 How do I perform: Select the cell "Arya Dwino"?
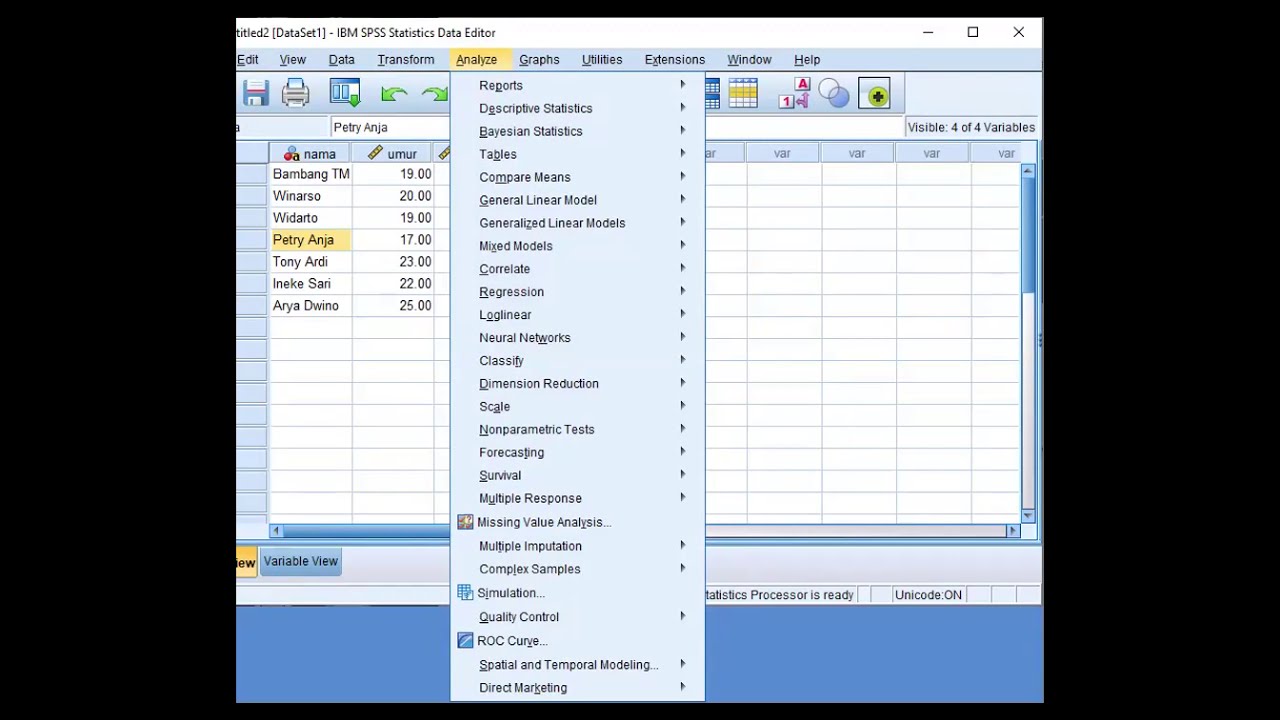[311, 306]
